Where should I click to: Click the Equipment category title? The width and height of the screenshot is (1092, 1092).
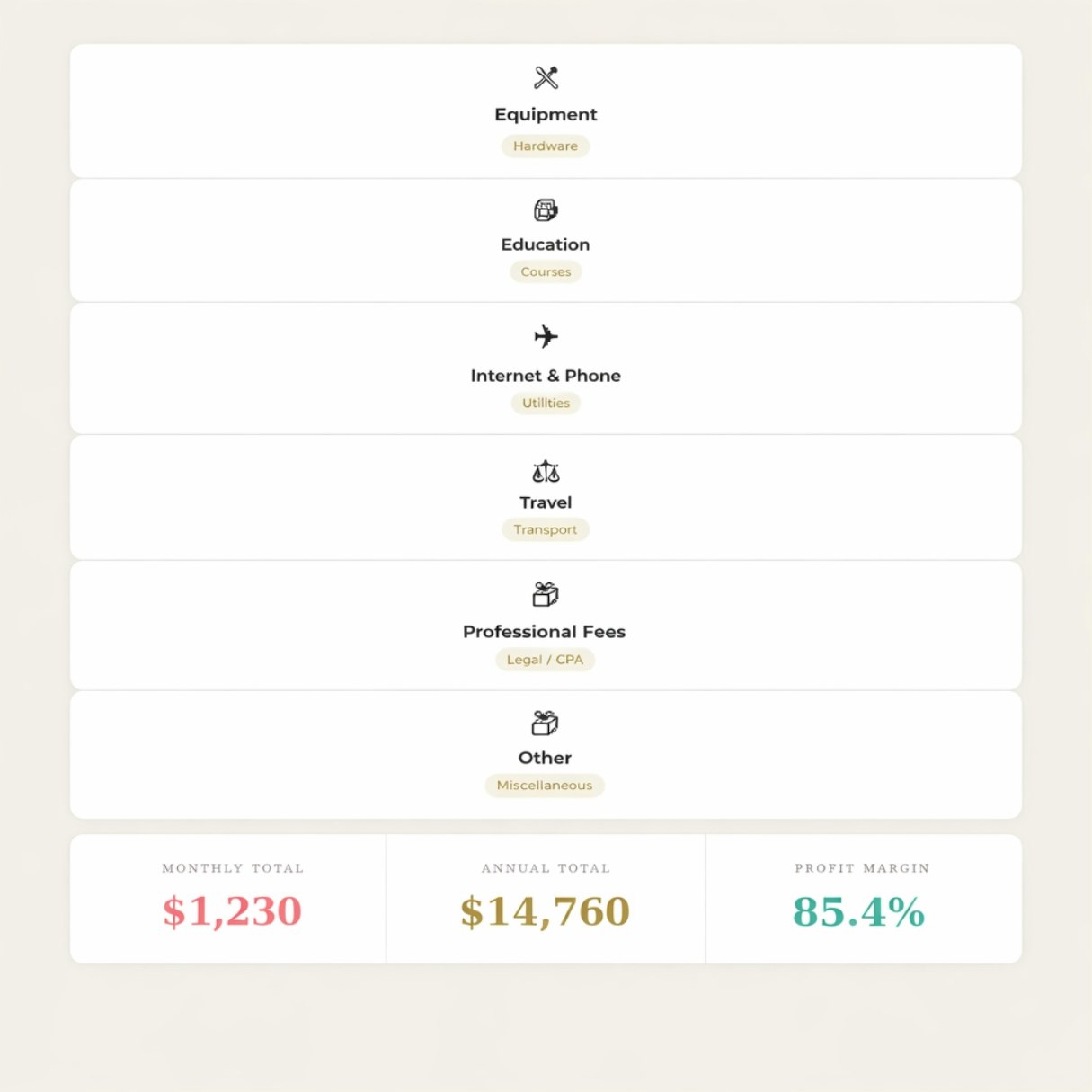pos(546,114)
